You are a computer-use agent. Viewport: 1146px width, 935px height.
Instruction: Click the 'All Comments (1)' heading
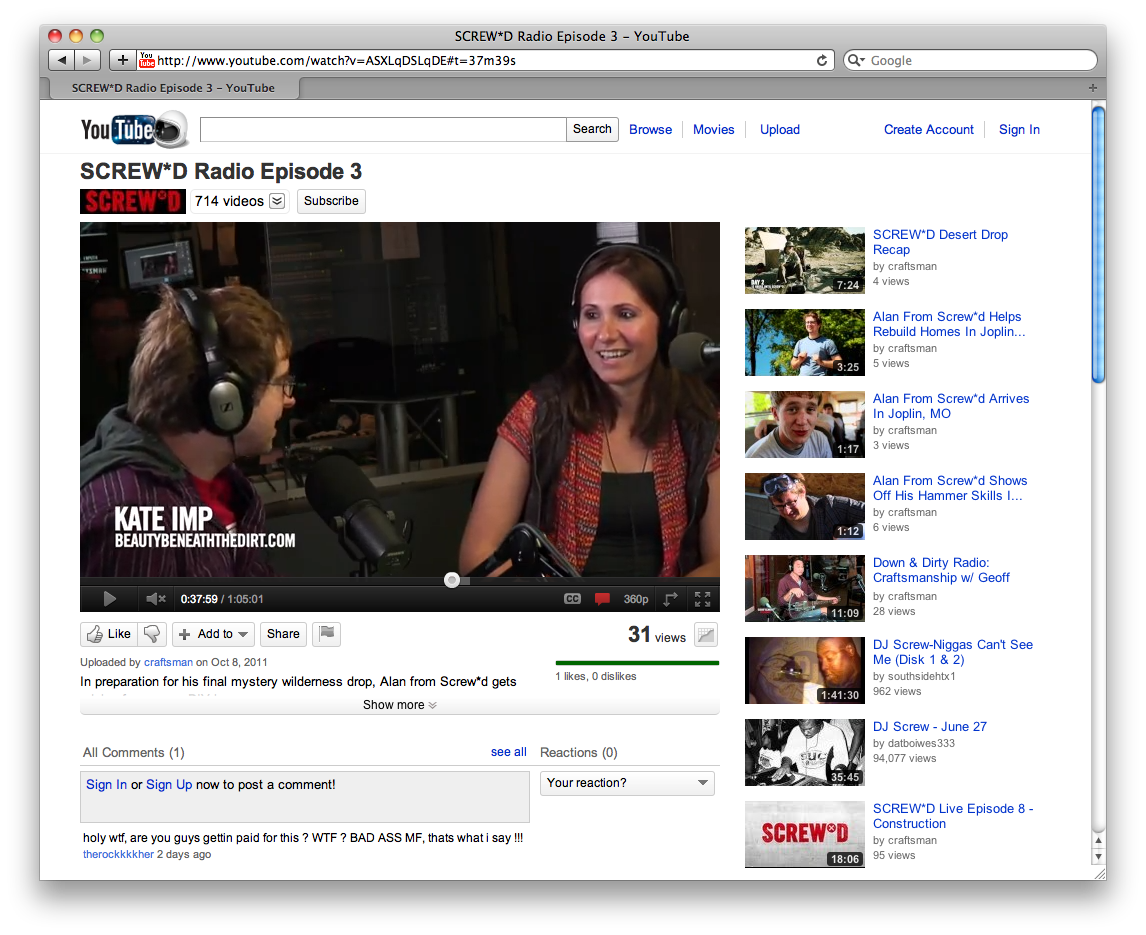click(x=134, y=752)
